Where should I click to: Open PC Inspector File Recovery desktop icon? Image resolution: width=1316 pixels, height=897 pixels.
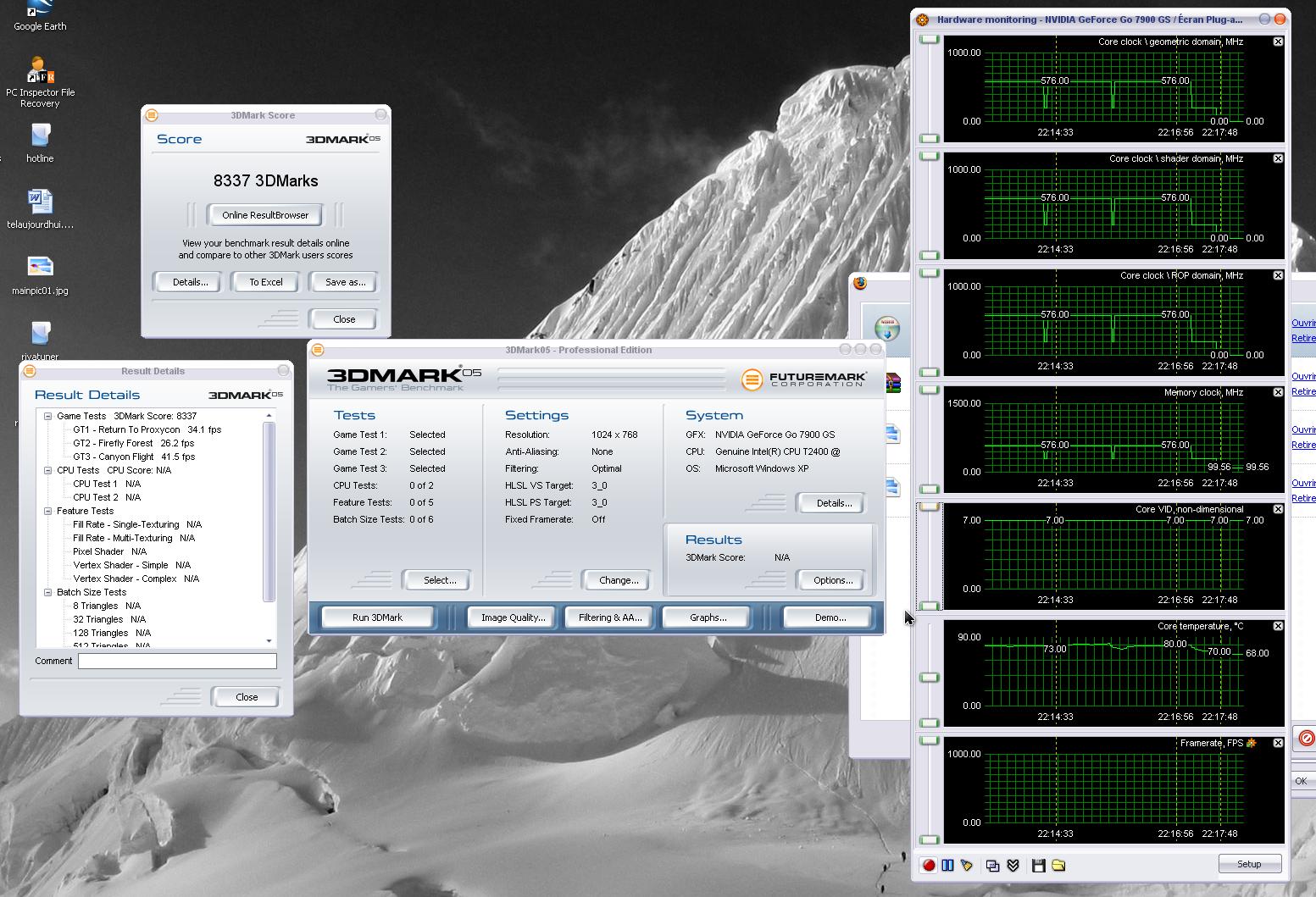tap(40, 82)
